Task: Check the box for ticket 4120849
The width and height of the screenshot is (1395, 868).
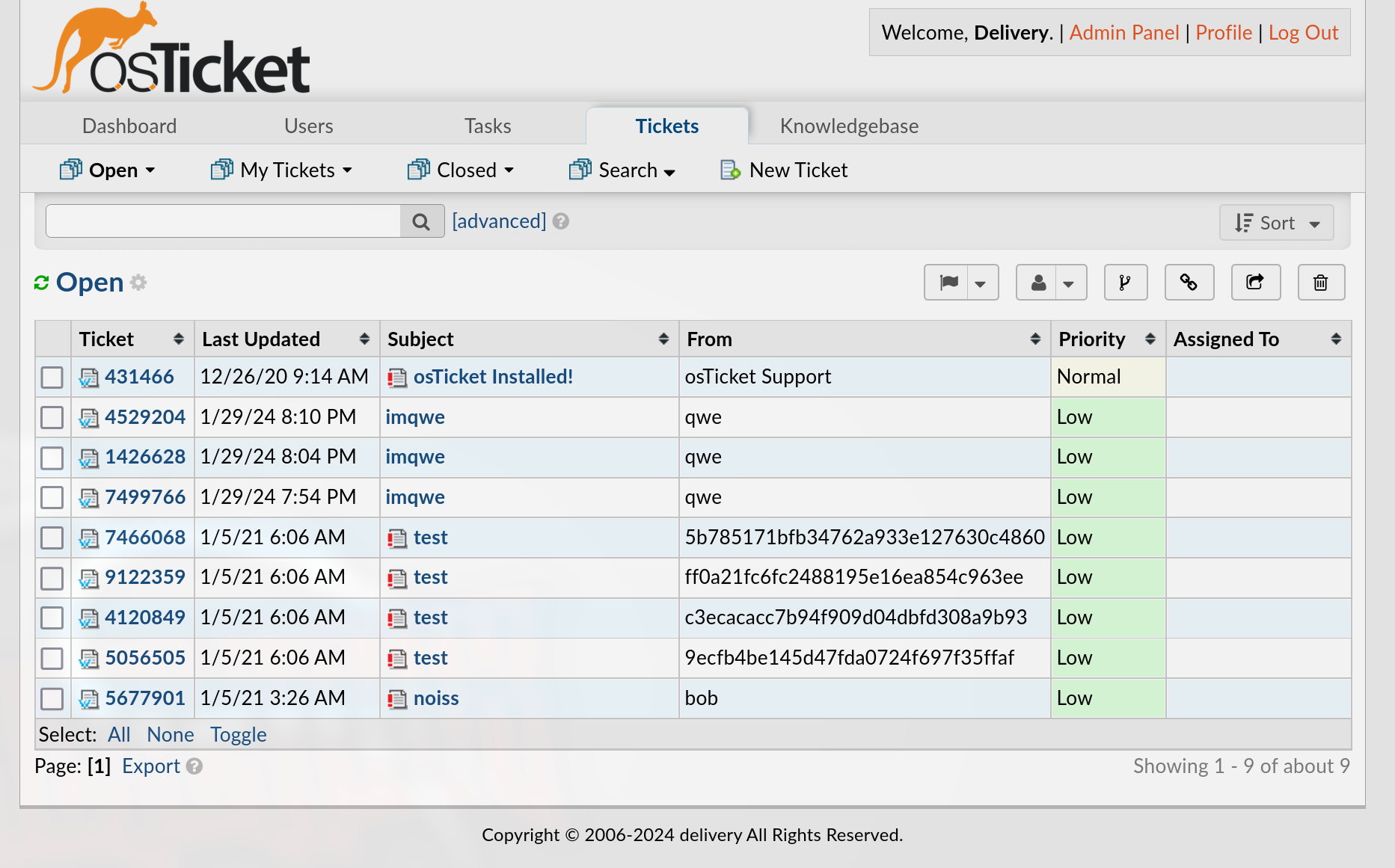Action: pyautogui.click(x=52, y=618)
